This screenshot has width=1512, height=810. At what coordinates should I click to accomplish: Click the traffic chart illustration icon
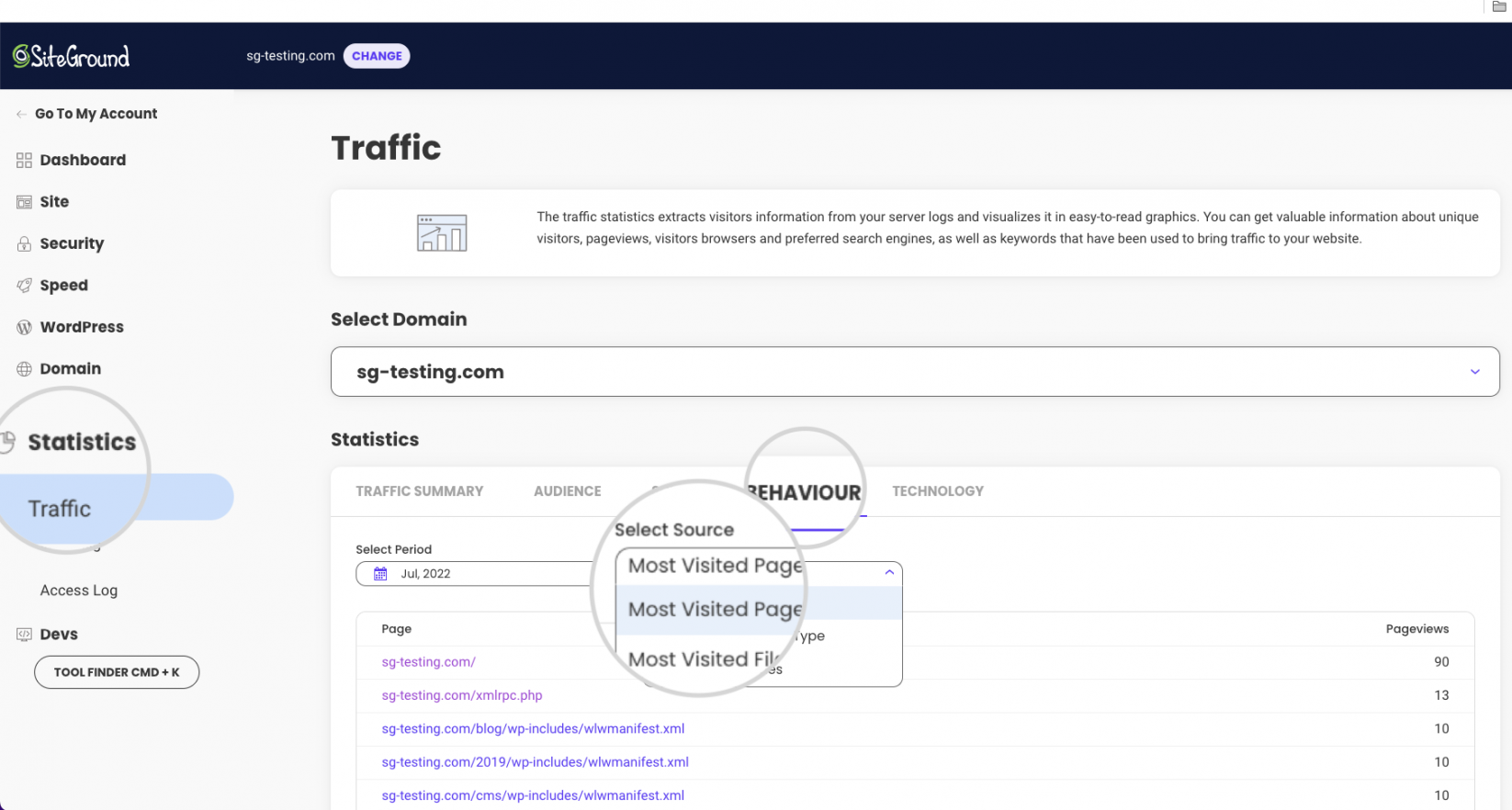click(442, 232)
